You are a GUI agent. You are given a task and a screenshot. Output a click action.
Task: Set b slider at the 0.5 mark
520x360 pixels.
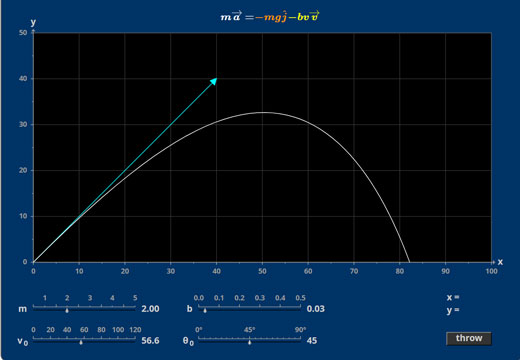point(300,307)
